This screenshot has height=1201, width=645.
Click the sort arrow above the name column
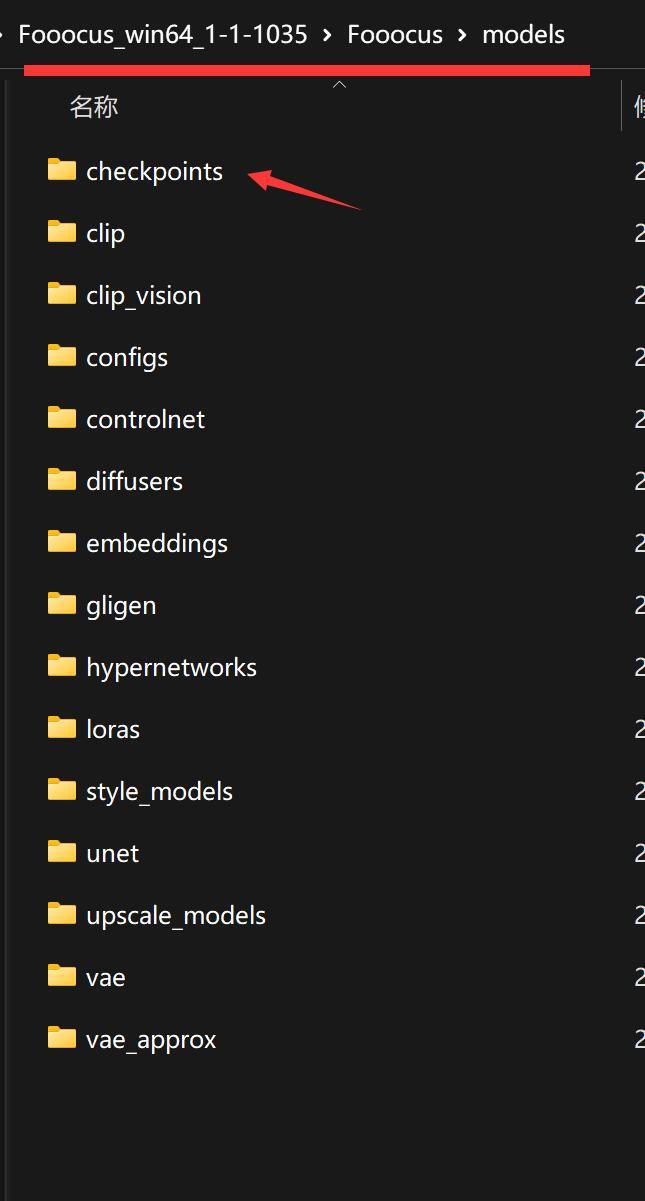(339, 85)
